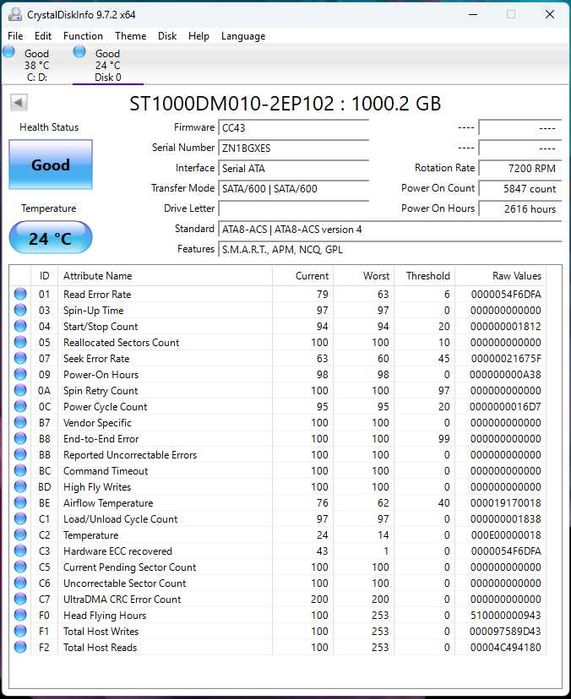The width and height of the screenshot is (571, 699).
Task: Open the Help menu
Action: click(x=198, y=36)
